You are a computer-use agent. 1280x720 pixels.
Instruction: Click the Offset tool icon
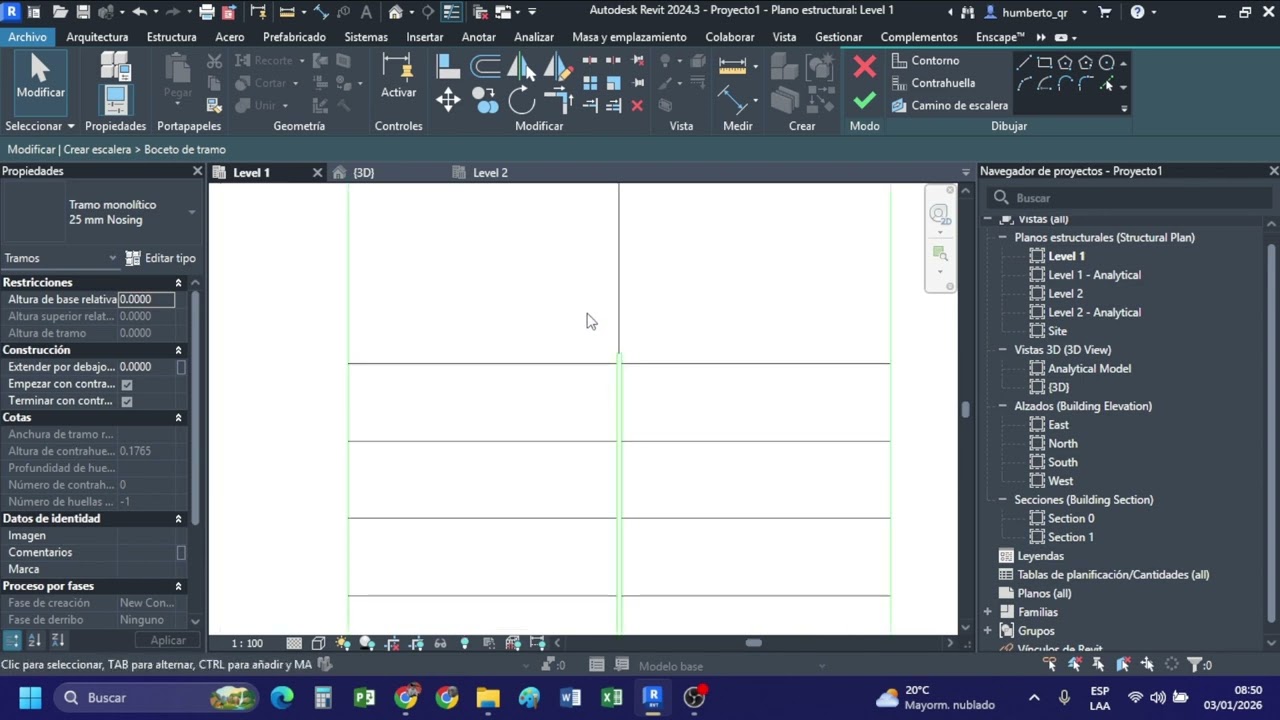pyautogui.click(x=486, y=67)
